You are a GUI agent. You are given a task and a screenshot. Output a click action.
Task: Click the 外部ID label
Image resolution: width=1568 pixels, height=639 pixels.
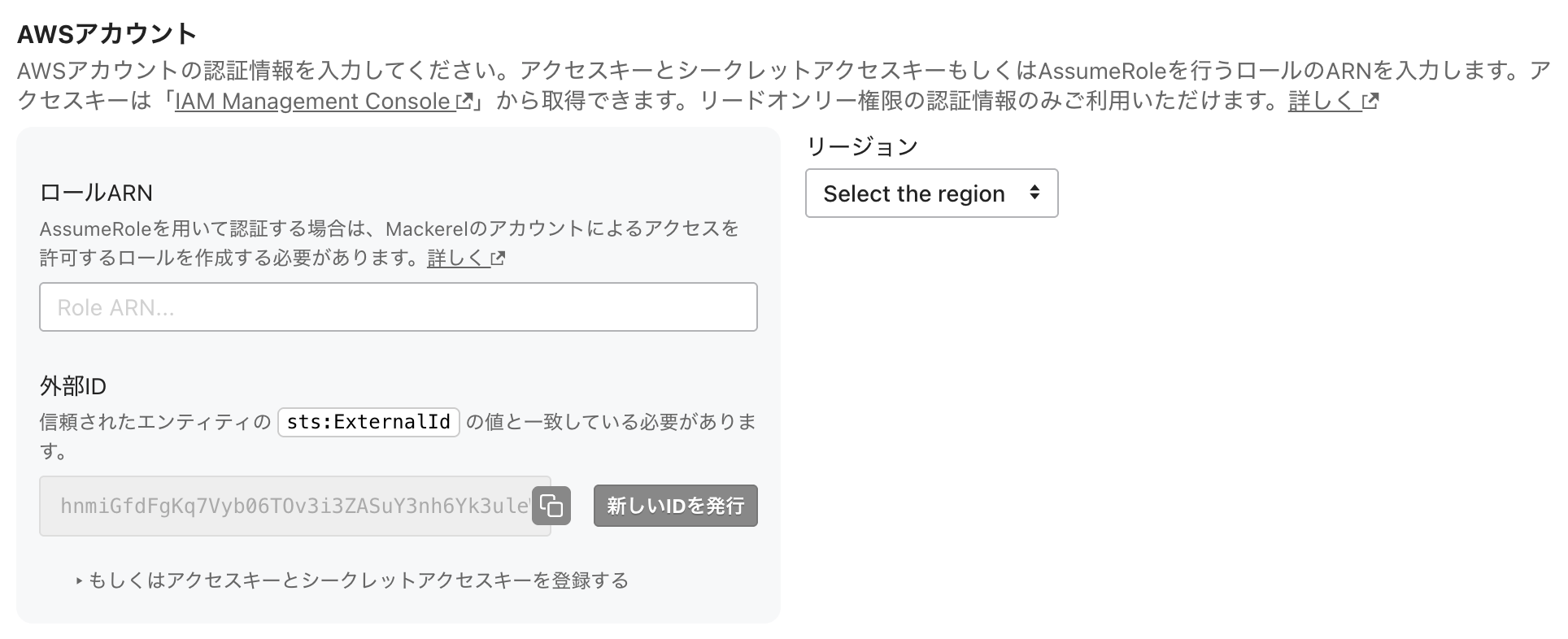[x=73, y=386]
